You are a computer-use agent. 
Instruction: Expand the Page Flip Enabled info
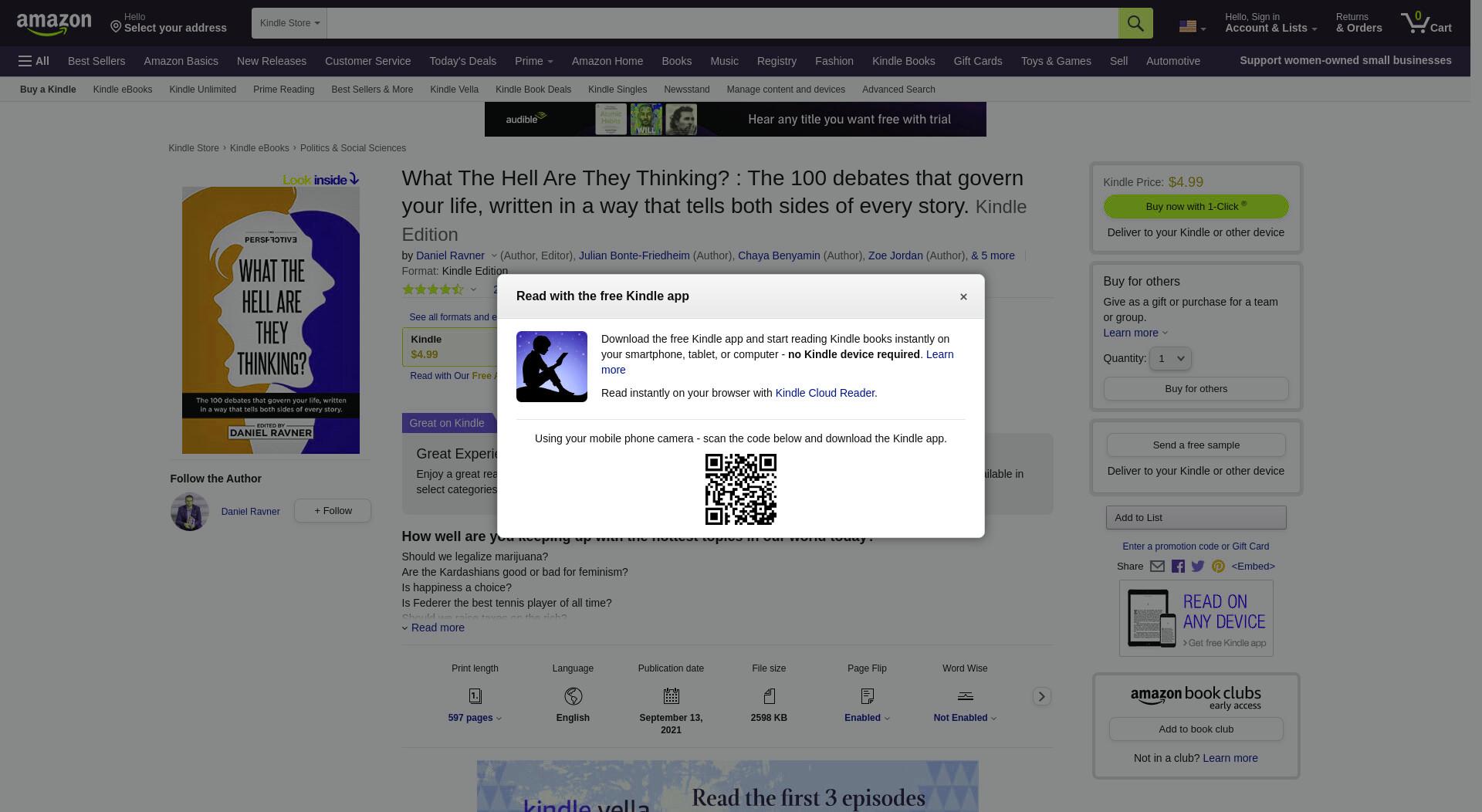pyautogui.click(x=867, y=718)
